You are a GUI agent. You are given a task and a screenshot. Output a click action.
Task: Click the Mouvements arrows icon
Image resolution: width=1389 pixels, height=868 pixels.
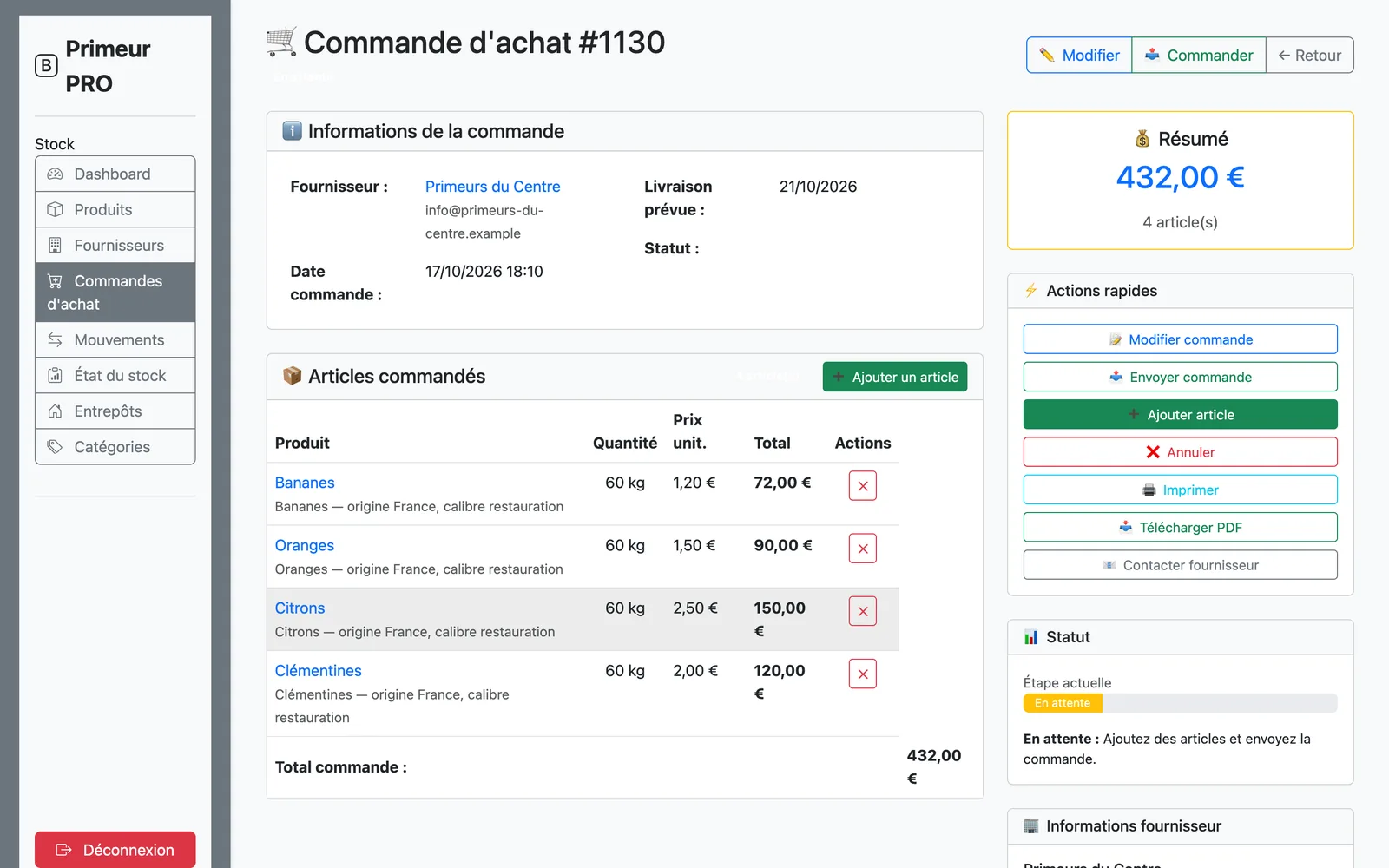pyautogui.click(x=55, y=339)
